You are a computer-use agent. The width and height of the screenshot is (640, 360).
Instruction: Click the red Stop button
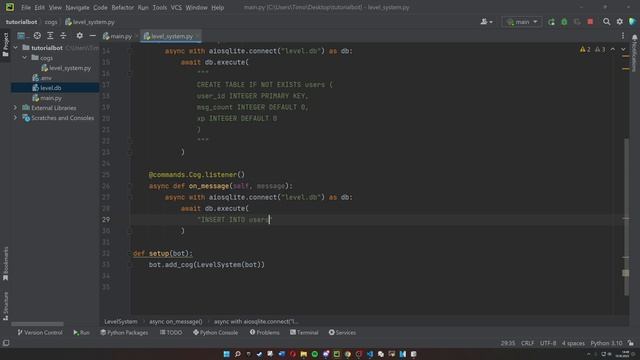(x=590, y=22)
